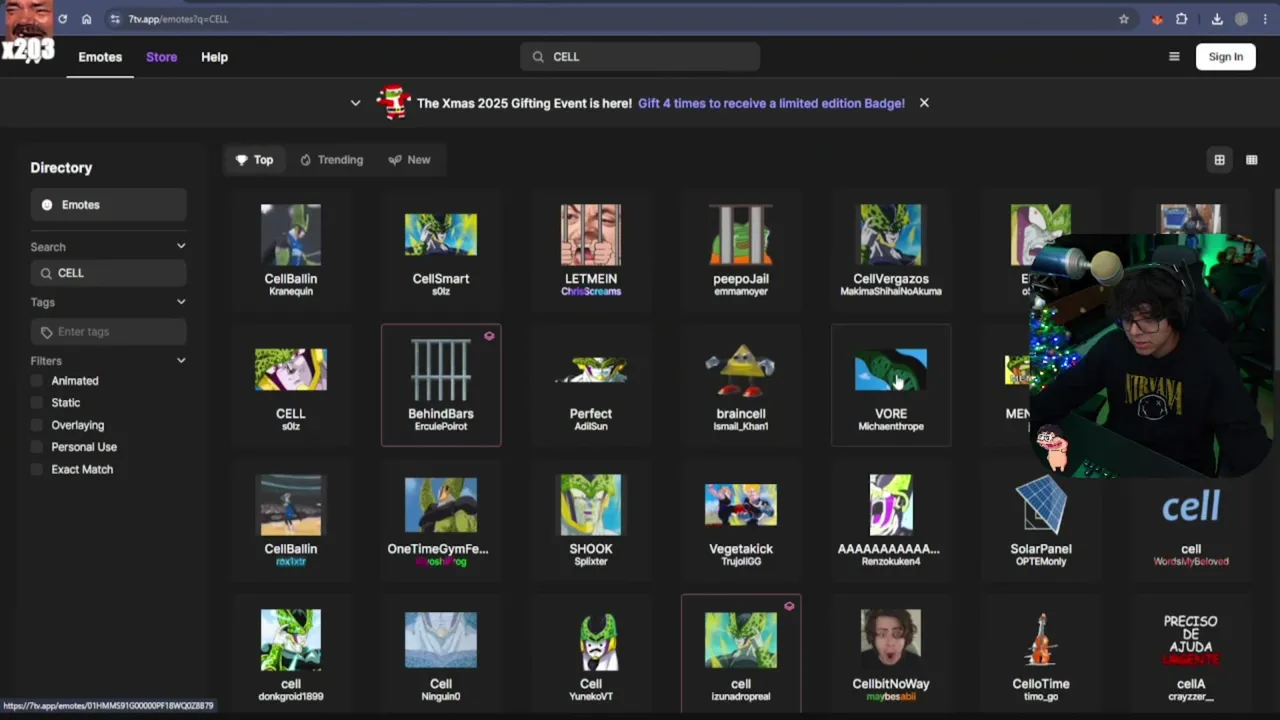
Task: Open browser downloads icon
Action: pyautogui.click(x=1217, y=19)
